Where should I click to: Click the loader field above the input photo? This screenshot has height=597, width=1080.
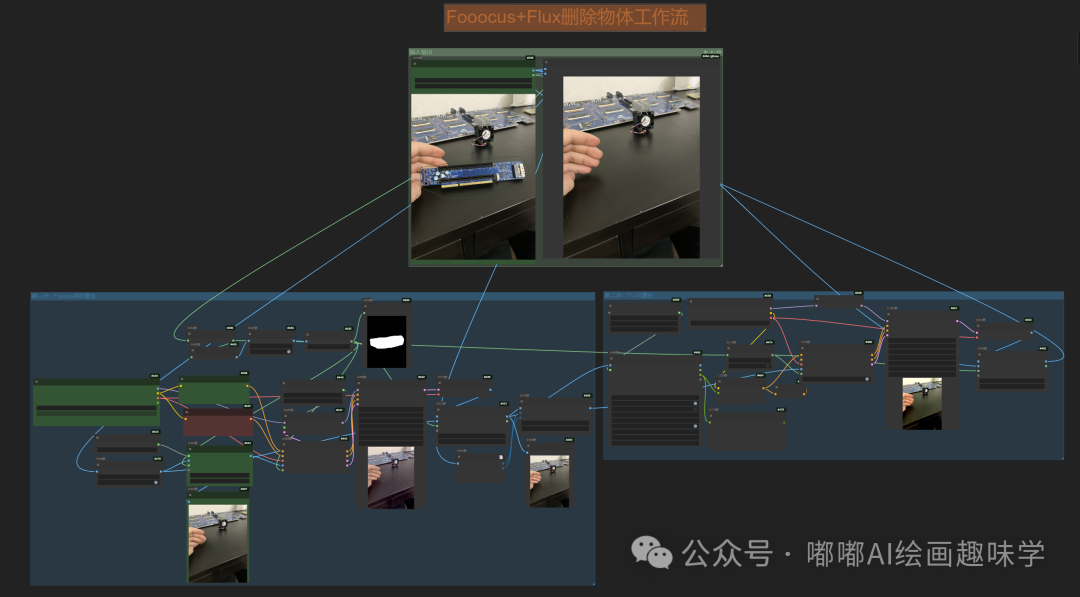pos(473,83)
